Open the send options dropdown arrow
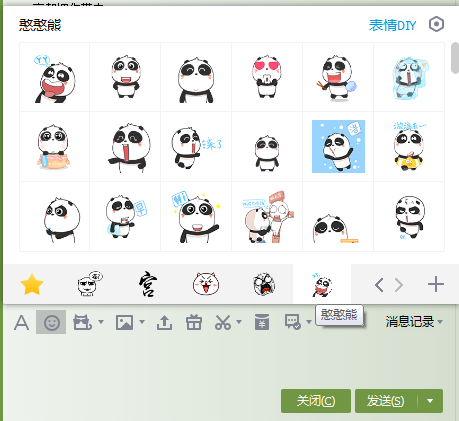 (430, 401)
